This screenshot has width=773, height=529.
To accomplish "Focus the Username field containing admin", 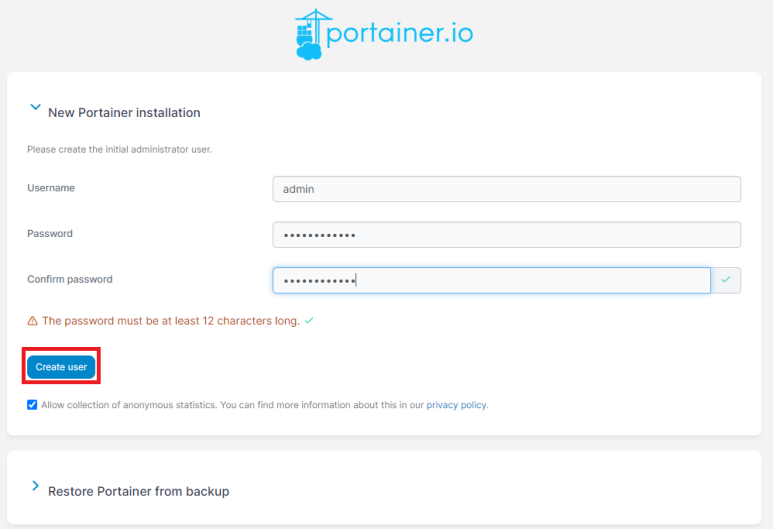I will point(506,189).
